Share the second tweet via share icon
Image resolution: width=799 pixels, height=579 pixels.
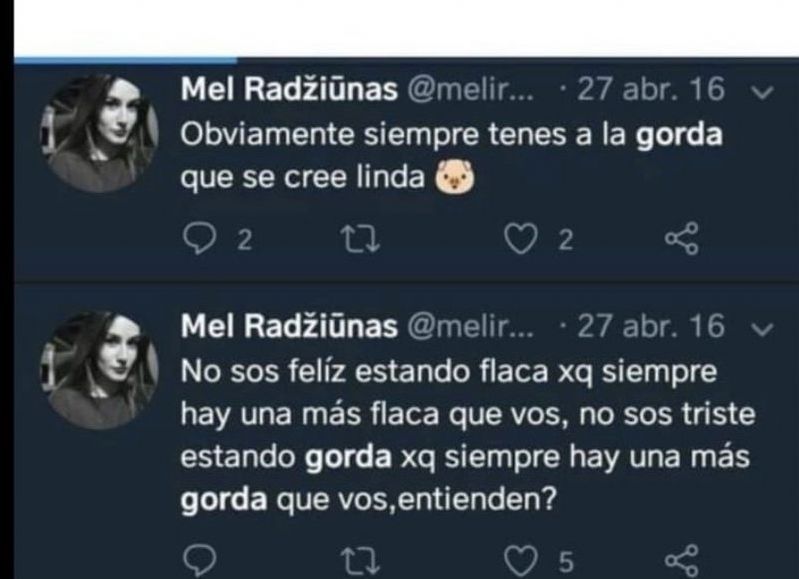point(682,561)
